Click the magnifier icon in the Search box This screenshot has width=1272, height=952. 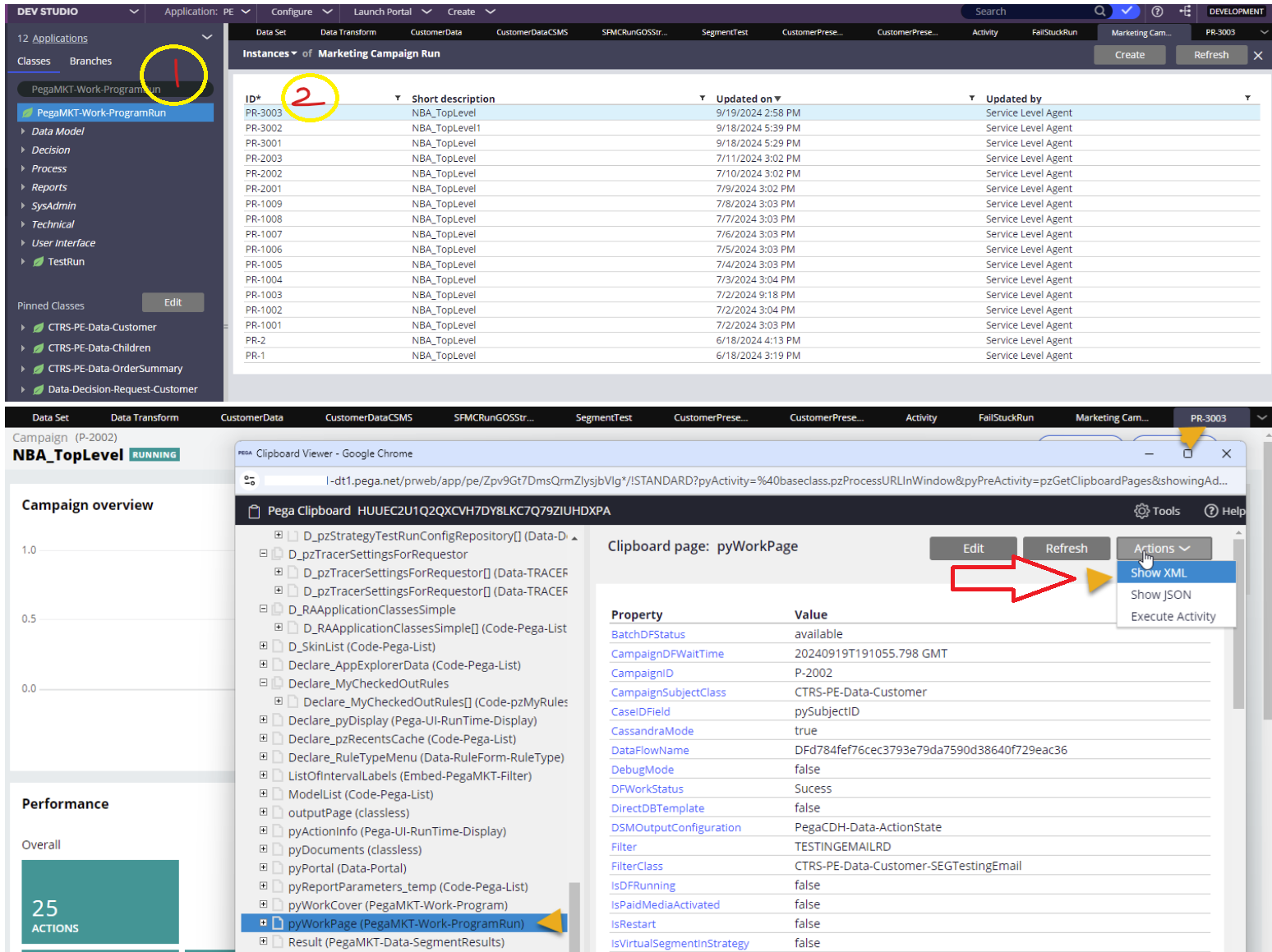pyautogui.click(x=1099, y=11)
